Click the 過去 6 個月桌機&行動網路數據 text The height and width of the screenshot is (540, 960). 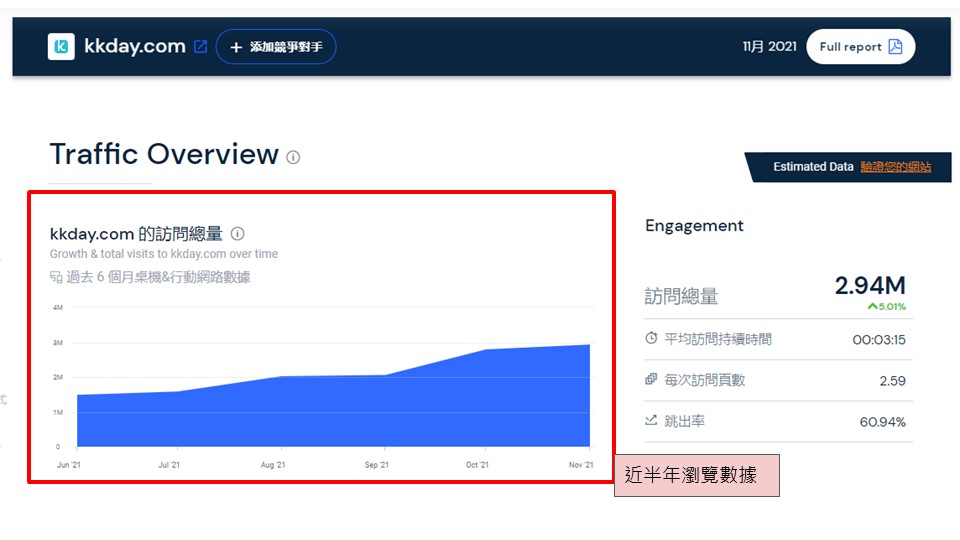(158, 277)
